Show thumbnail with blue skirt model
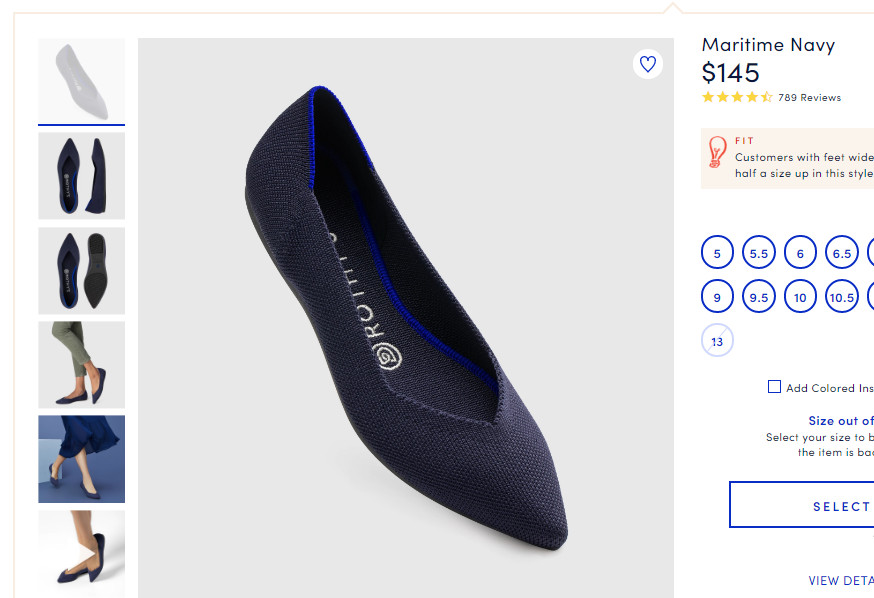The height and width of the screenshot is (598, 874). (81, 459)
